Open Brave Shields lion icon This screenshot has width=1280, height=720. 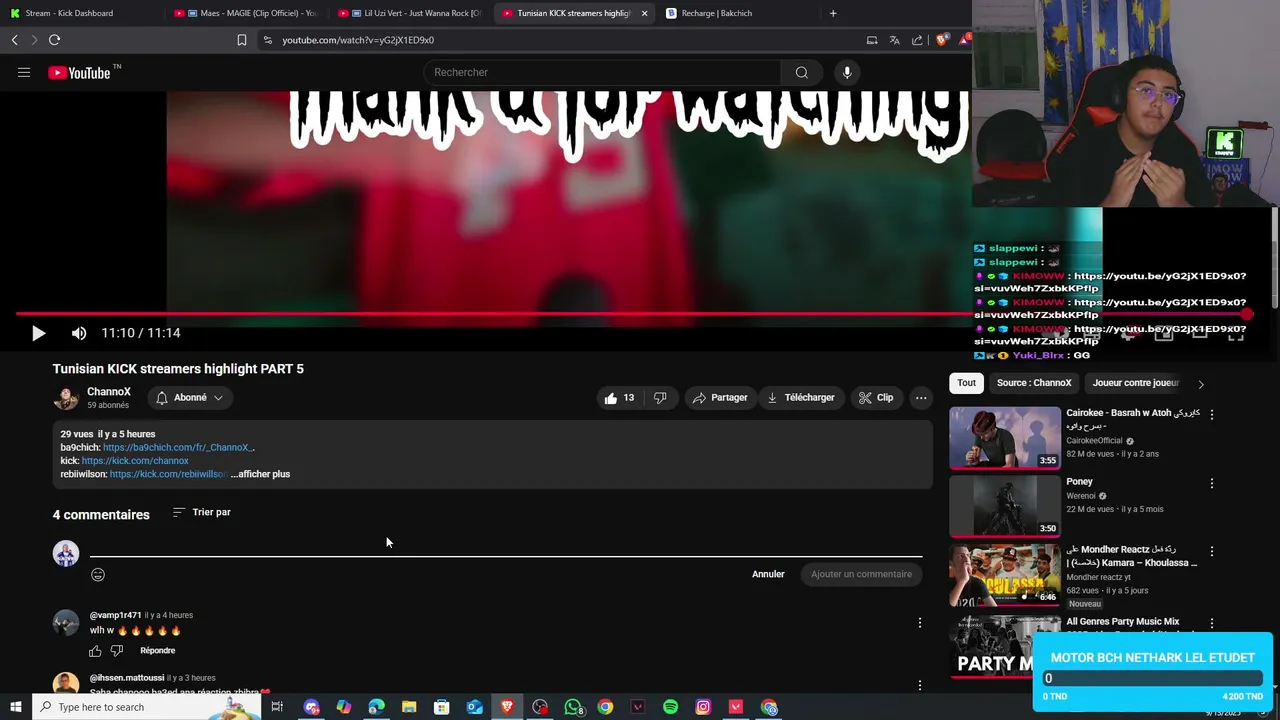(x=941, y=40)
